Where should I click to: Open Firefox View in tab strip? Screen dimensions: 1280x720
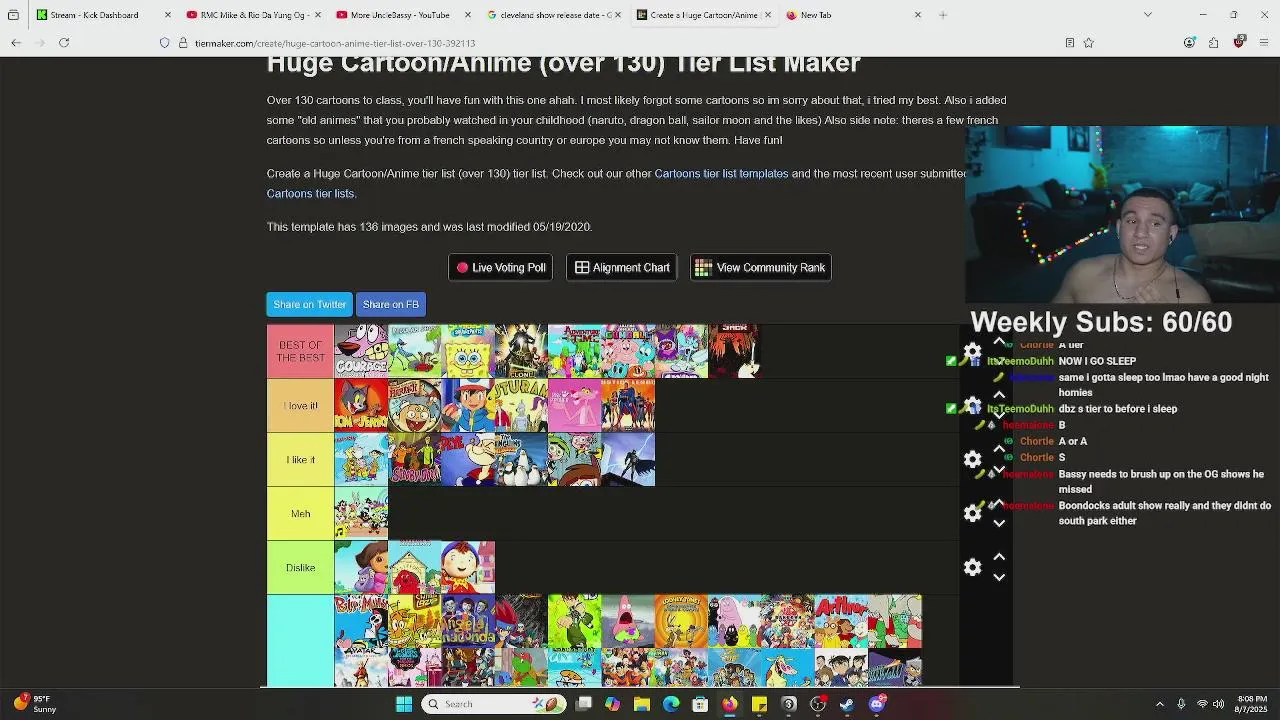click(13, 15)
